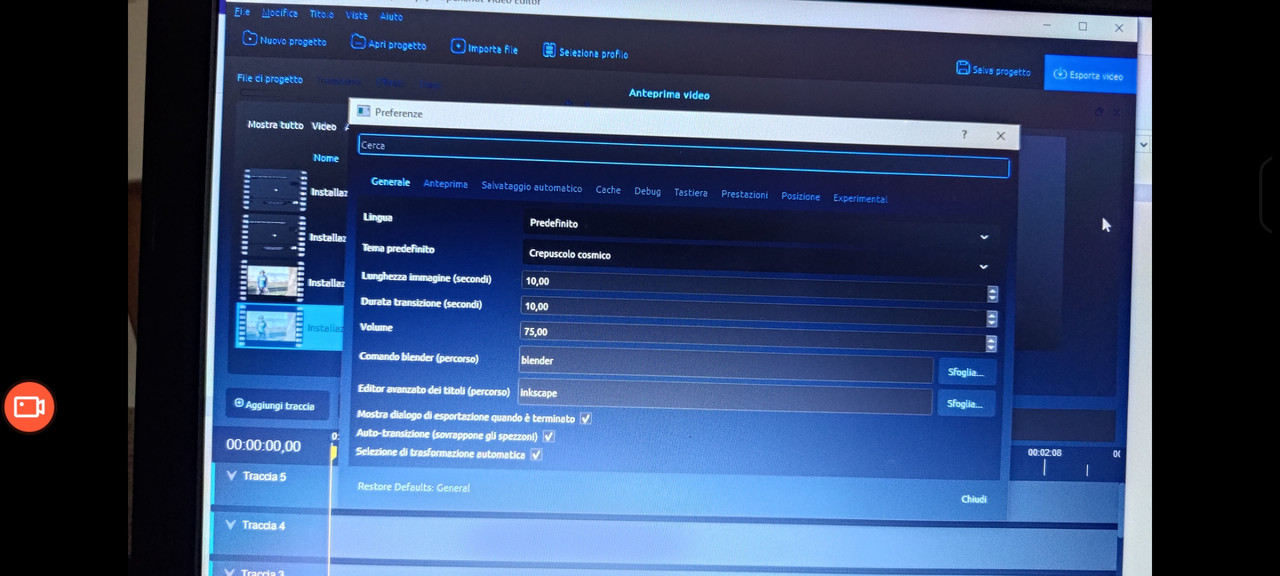Open the Debug preferences tab
1280x576 pixels.
coord(647,191)
